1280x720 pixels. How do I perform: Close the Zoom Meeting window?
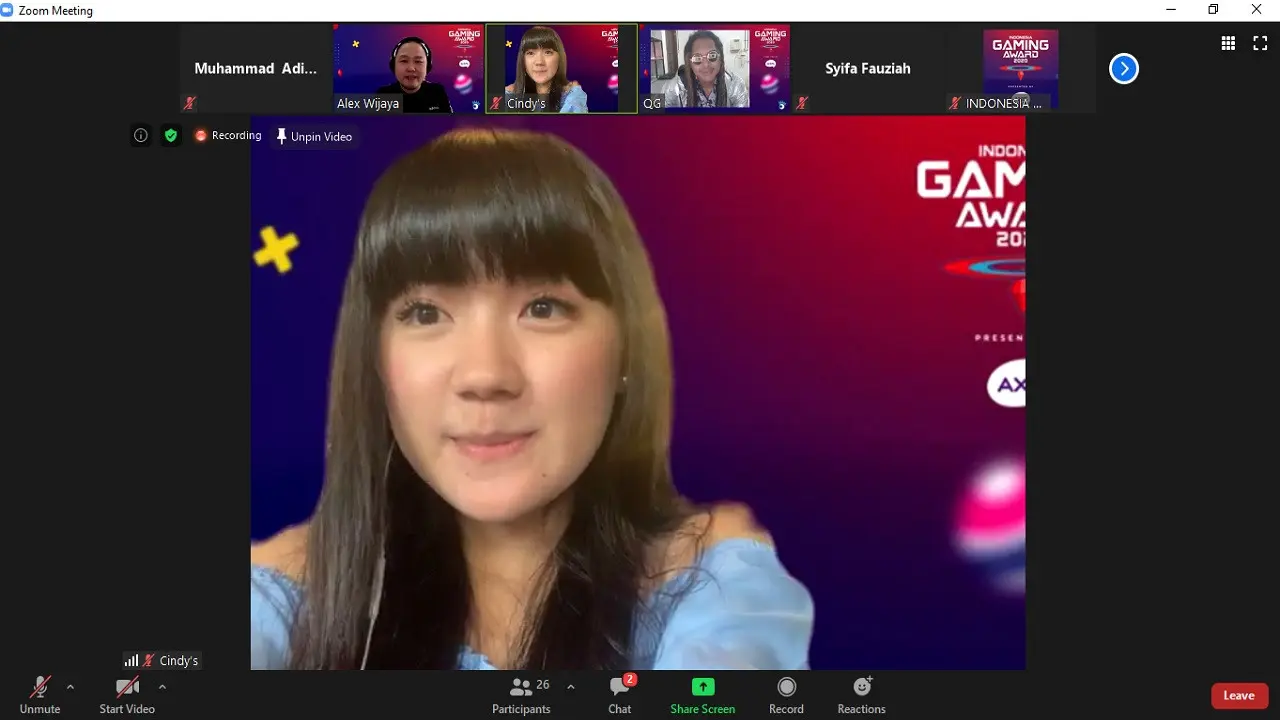tap(1257, 10)
